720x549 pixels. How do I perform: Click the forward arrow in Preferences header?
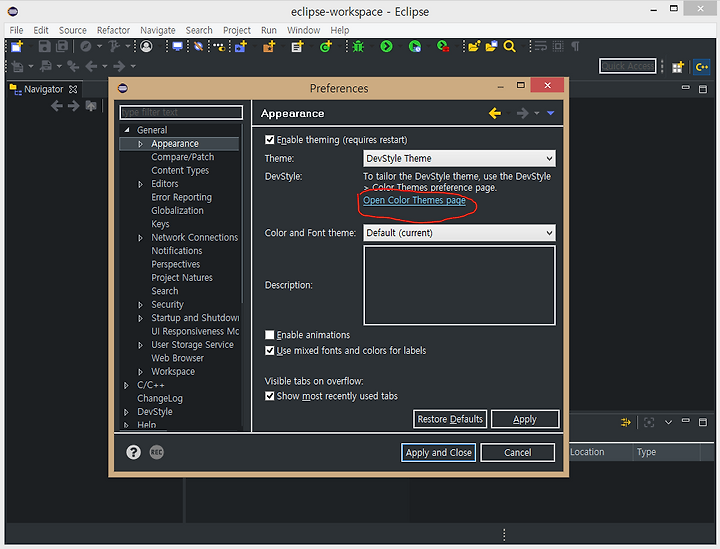coord(522,113)
